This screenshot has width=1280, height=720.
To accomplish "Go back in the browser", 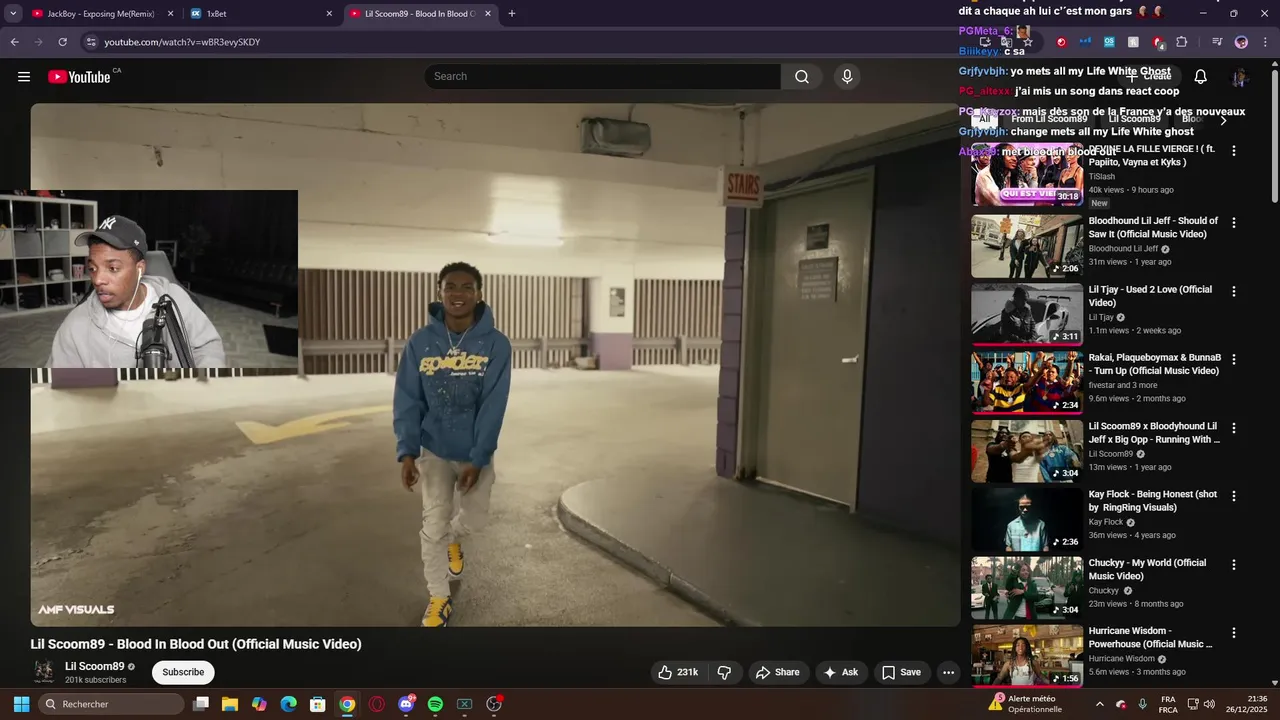I will (x=14, y=42).
